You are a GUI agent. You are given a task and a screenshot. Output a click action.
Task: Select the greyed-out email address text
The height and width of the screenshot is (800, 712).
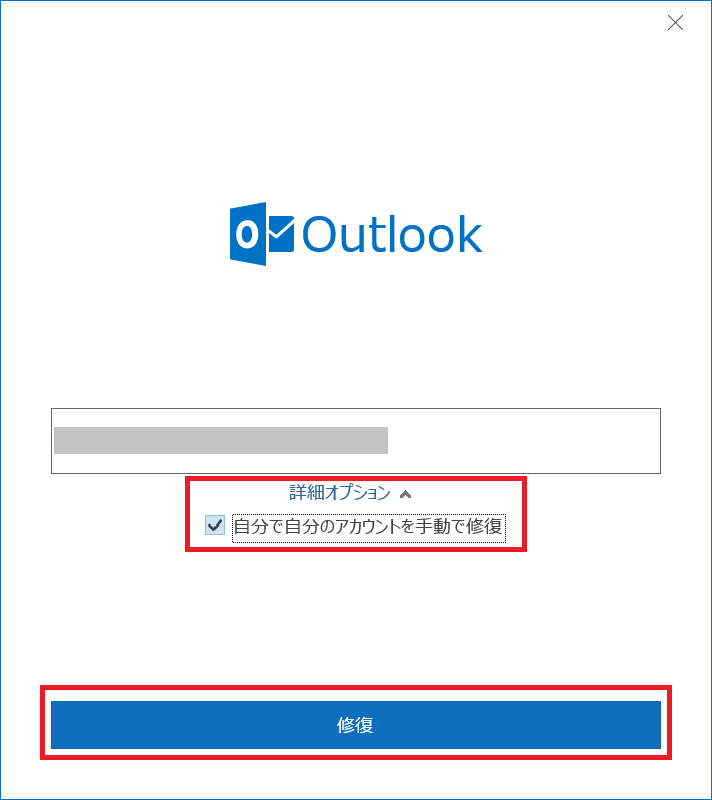pos(221,440)
